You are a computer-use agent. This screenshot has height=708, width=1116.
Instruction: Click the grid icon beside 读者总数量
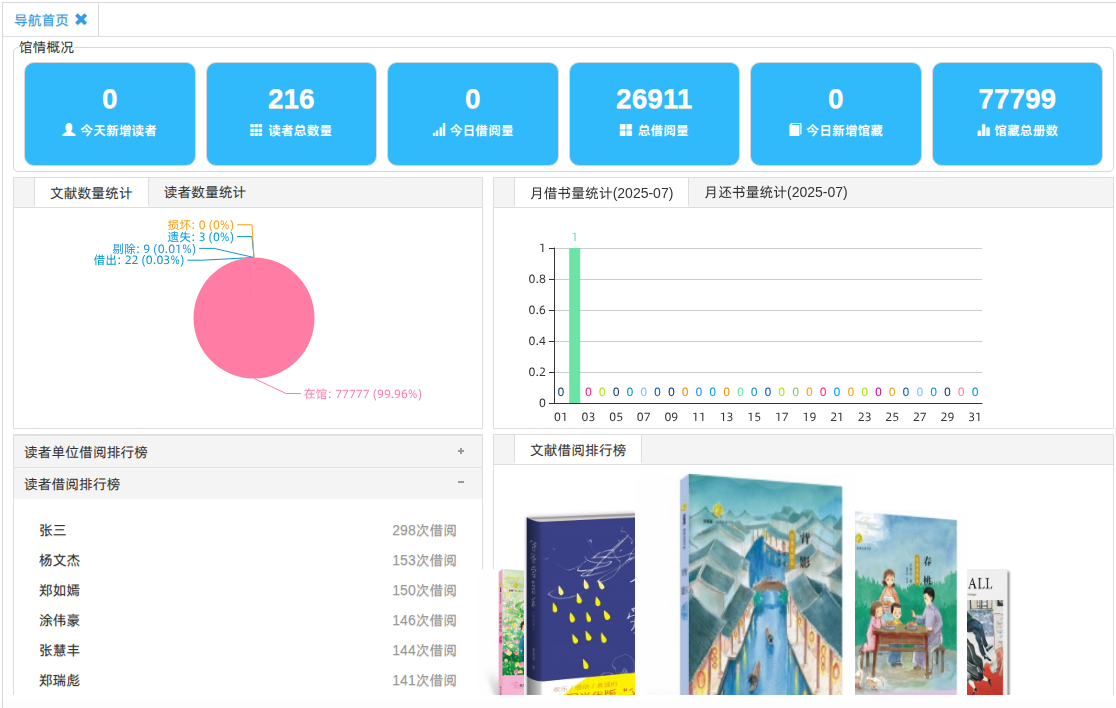(x=256, y=130)
